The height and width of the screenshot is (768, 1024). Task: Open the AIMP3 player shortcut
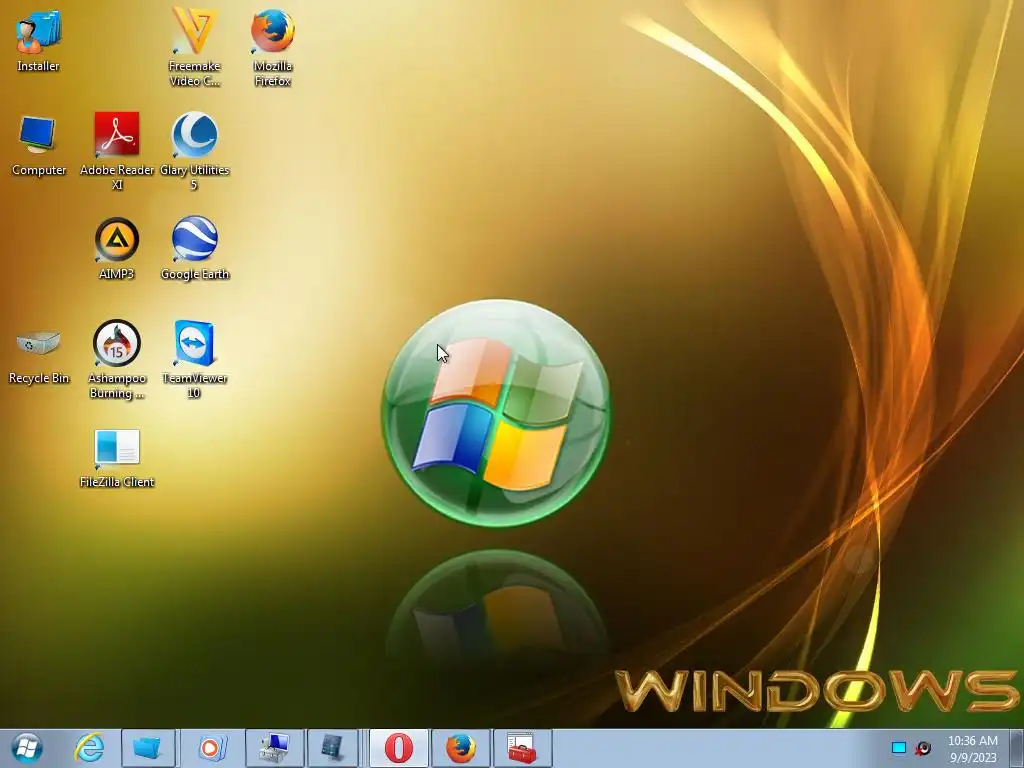(117, 248)
